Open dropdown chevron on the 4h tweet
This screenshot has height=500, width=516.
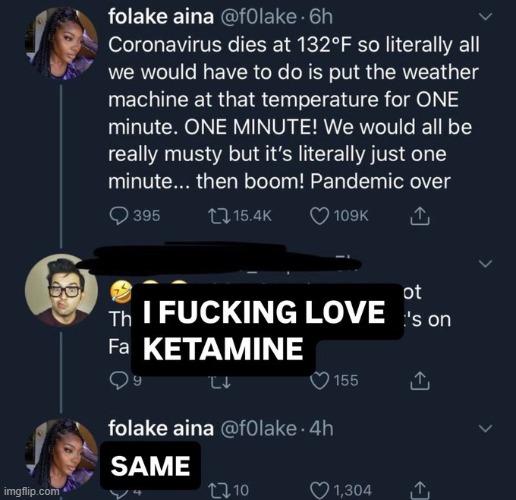point(485,428)
